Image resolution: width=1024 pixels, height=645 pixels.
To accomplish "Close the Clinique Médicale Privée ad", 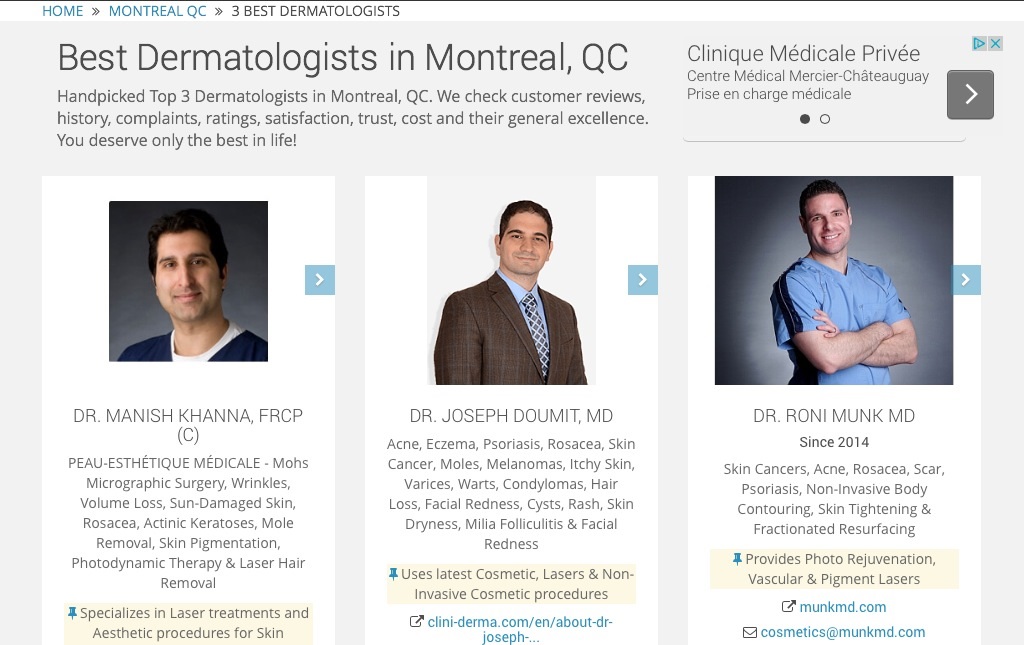I will click(x=995, y=44).
